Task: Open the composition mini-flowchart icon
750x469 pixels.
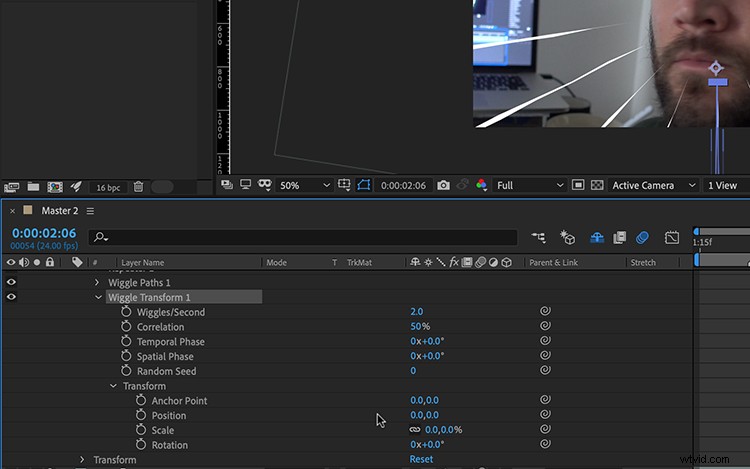Action: coord(538,237)
